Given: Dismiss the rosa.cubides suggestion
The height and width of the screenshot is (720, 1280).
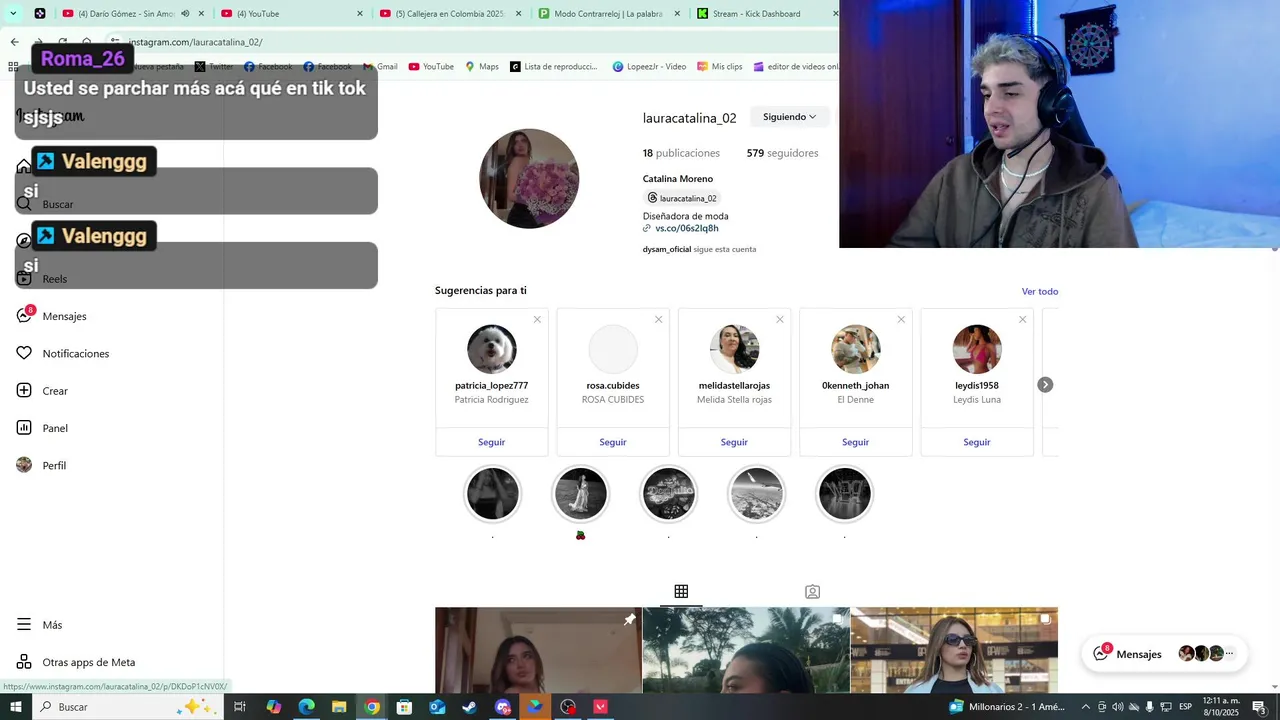Looking at the screenshot, I should click(658, 320).
